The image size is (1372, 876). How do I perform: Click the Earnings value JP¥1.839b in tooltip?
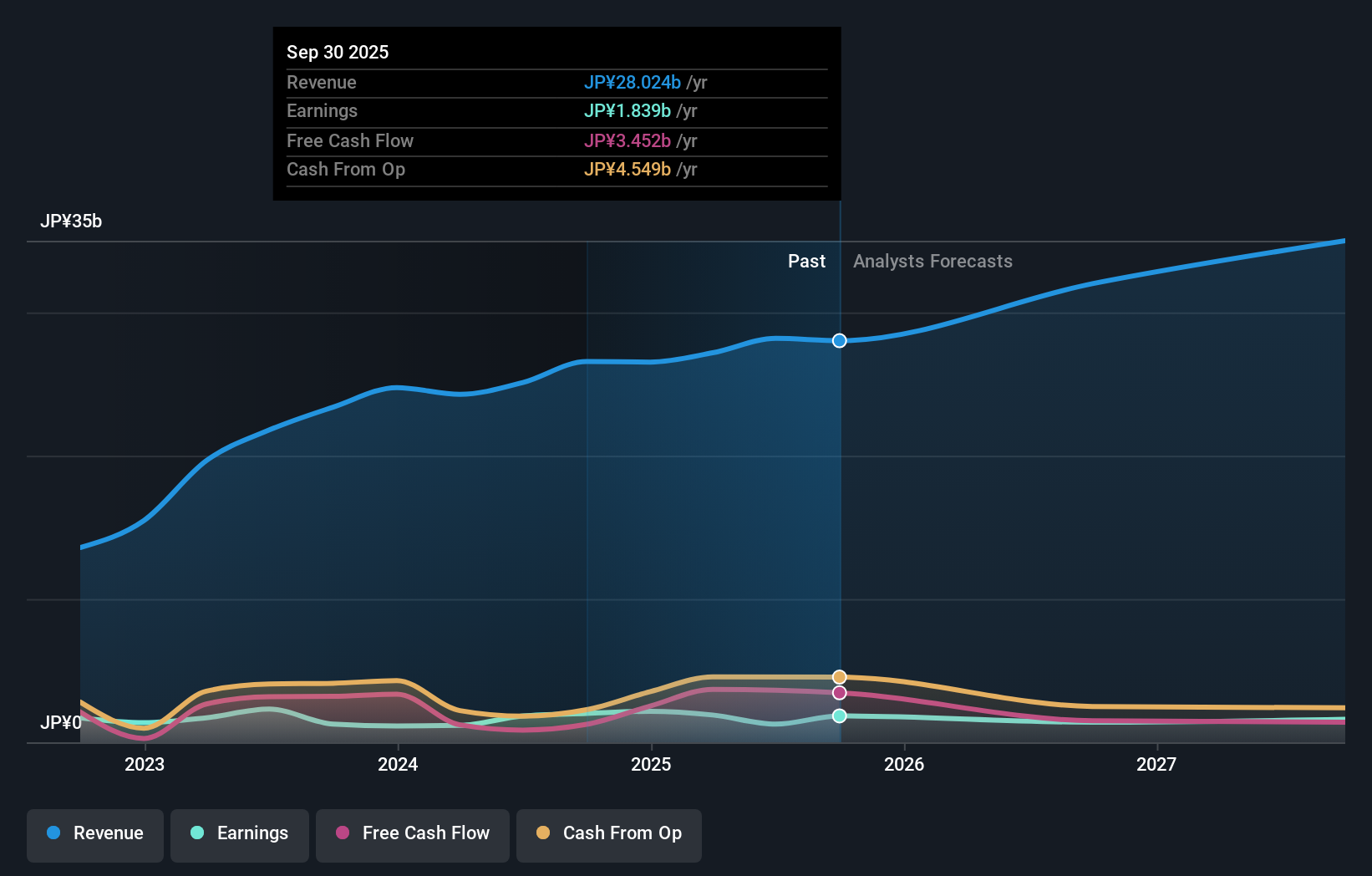[x=627, y=110]
